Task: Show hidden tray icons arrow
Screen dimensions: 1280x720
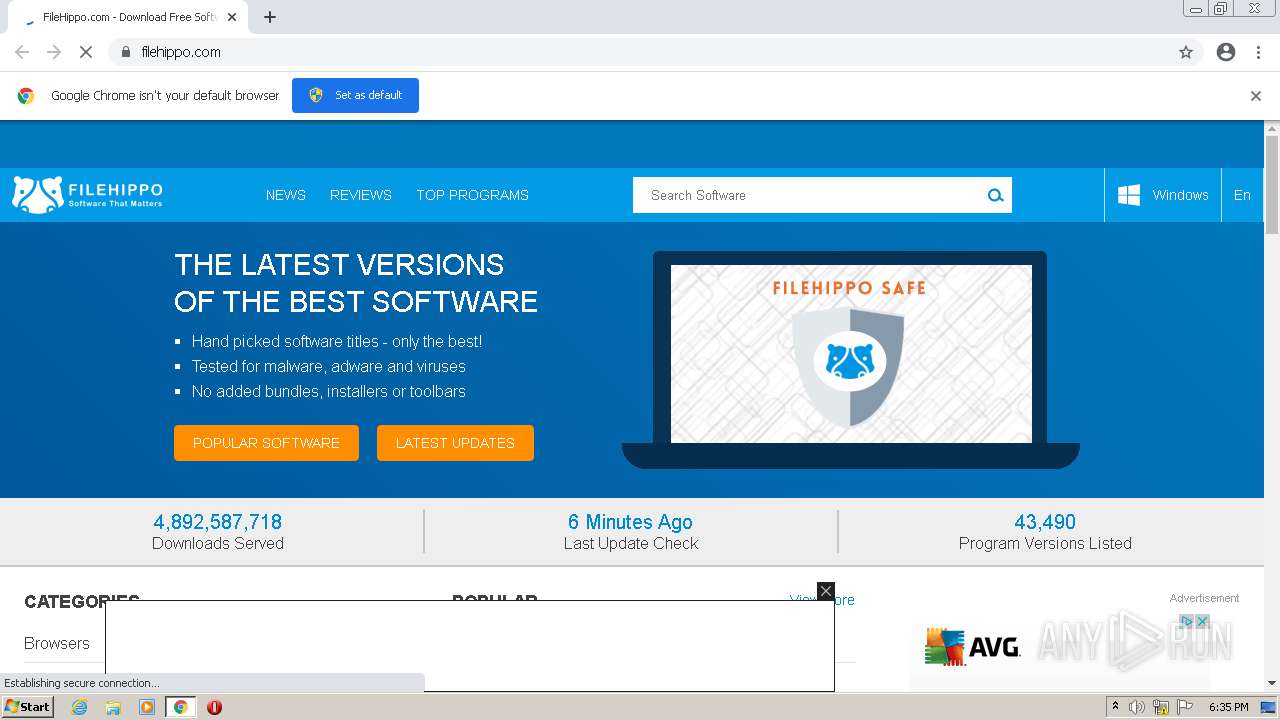Action: click(1115, 707)
